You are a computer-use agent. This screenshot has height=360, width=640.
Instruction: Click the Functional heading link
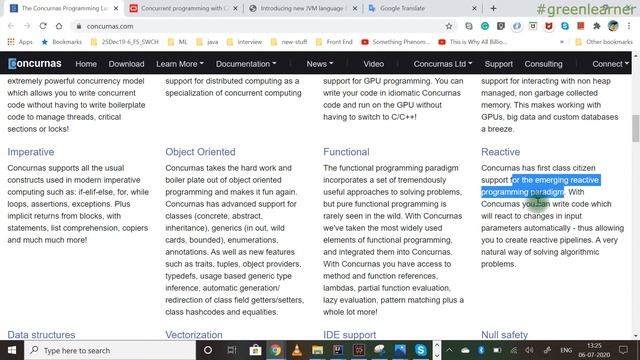(346, 152)
